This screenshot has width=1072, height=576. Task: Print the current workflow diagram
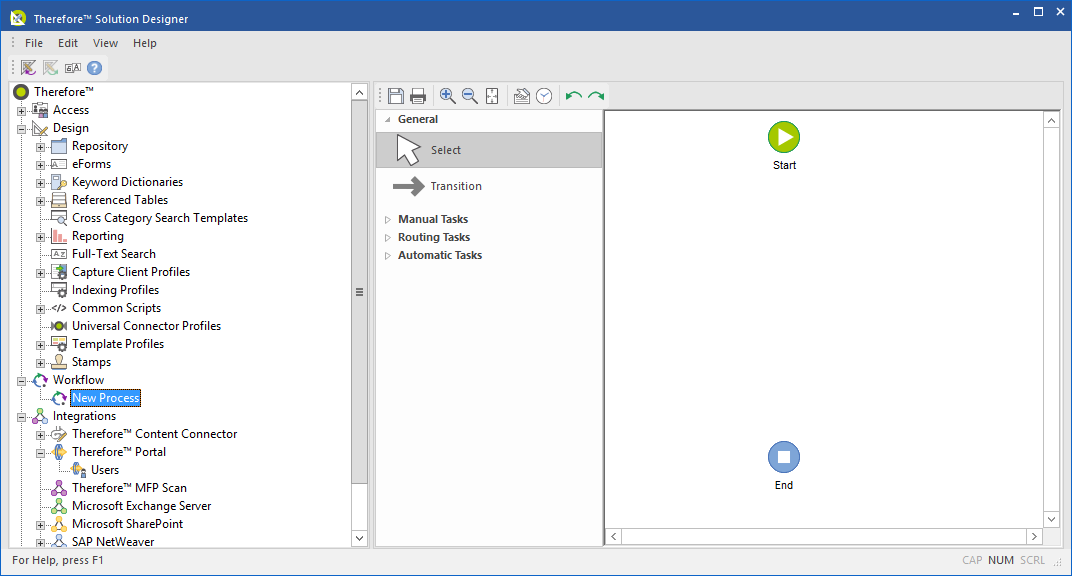click(x=419, y=95)
